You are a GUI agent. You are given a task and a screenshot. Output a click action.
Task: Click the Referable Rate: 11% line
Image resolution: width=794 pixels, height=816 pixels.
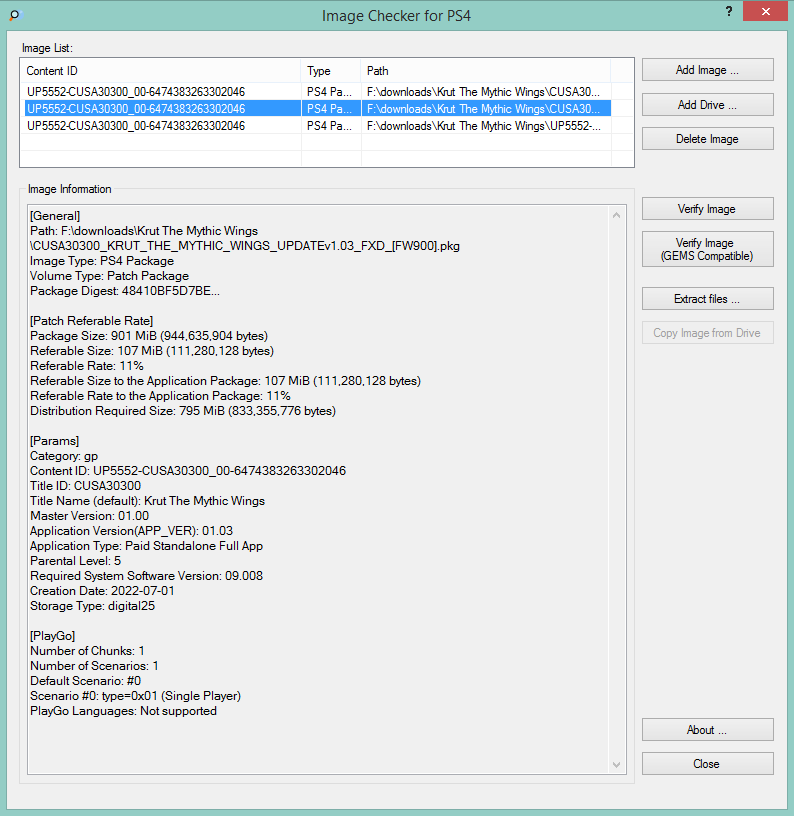pyautogui.click(x=87, y=366)
